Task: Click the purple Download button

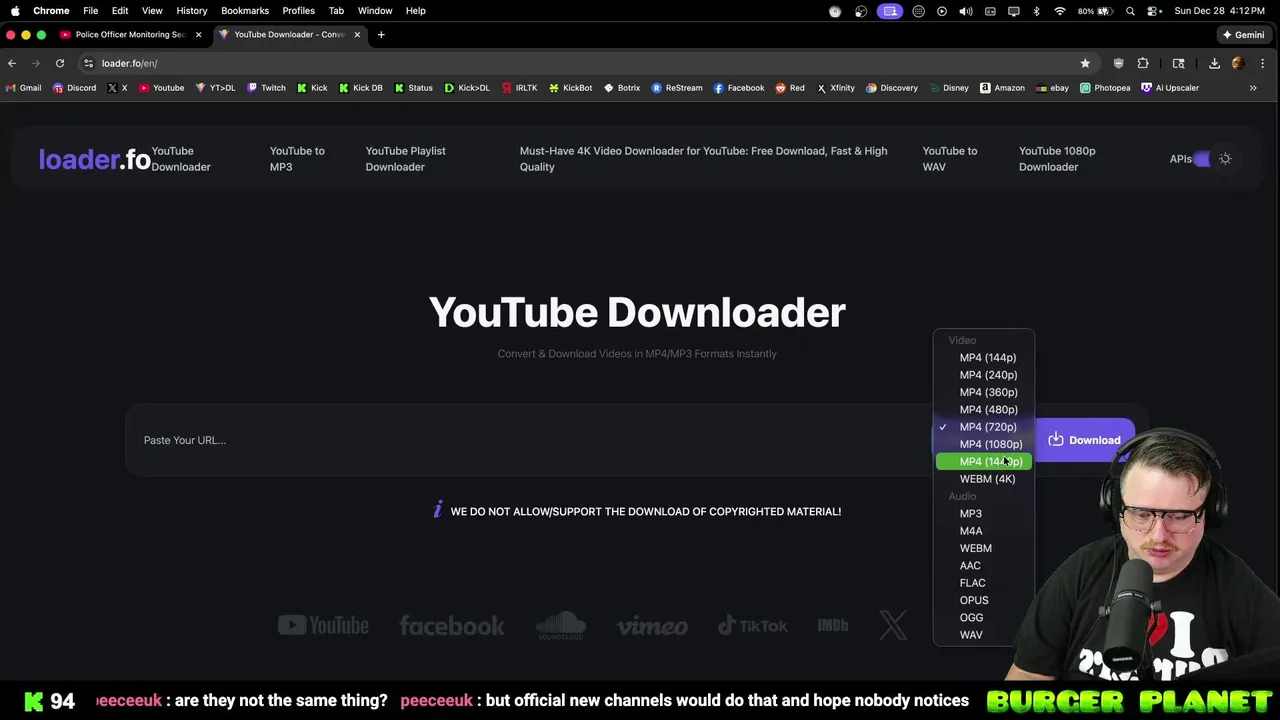Action: coord(1085,440)
